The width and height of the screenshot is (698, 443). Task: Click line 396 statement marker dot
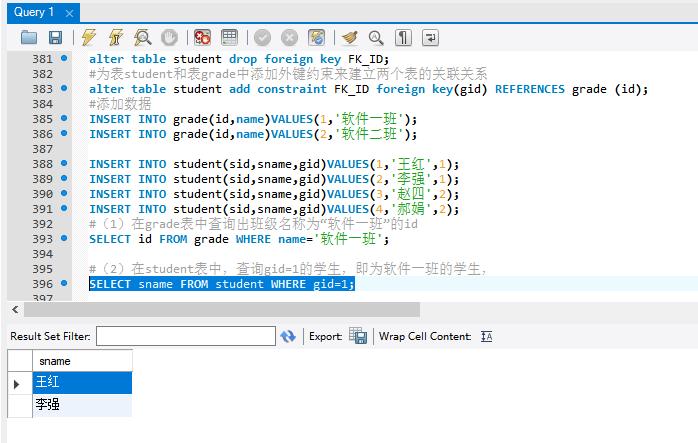tap(64, 283)
